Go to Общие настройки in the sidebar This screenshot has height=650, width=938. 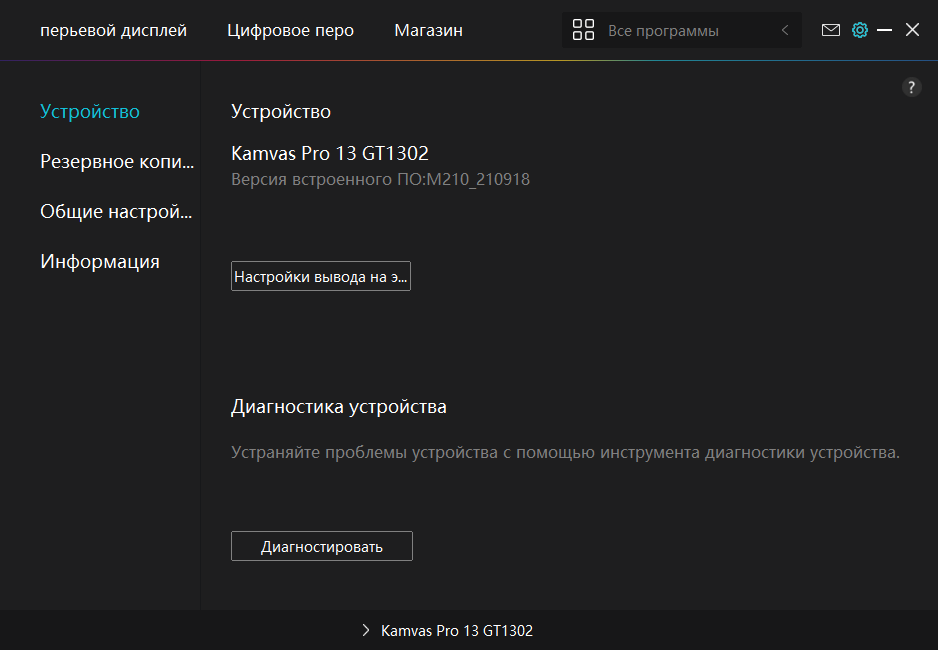[116, 211]
